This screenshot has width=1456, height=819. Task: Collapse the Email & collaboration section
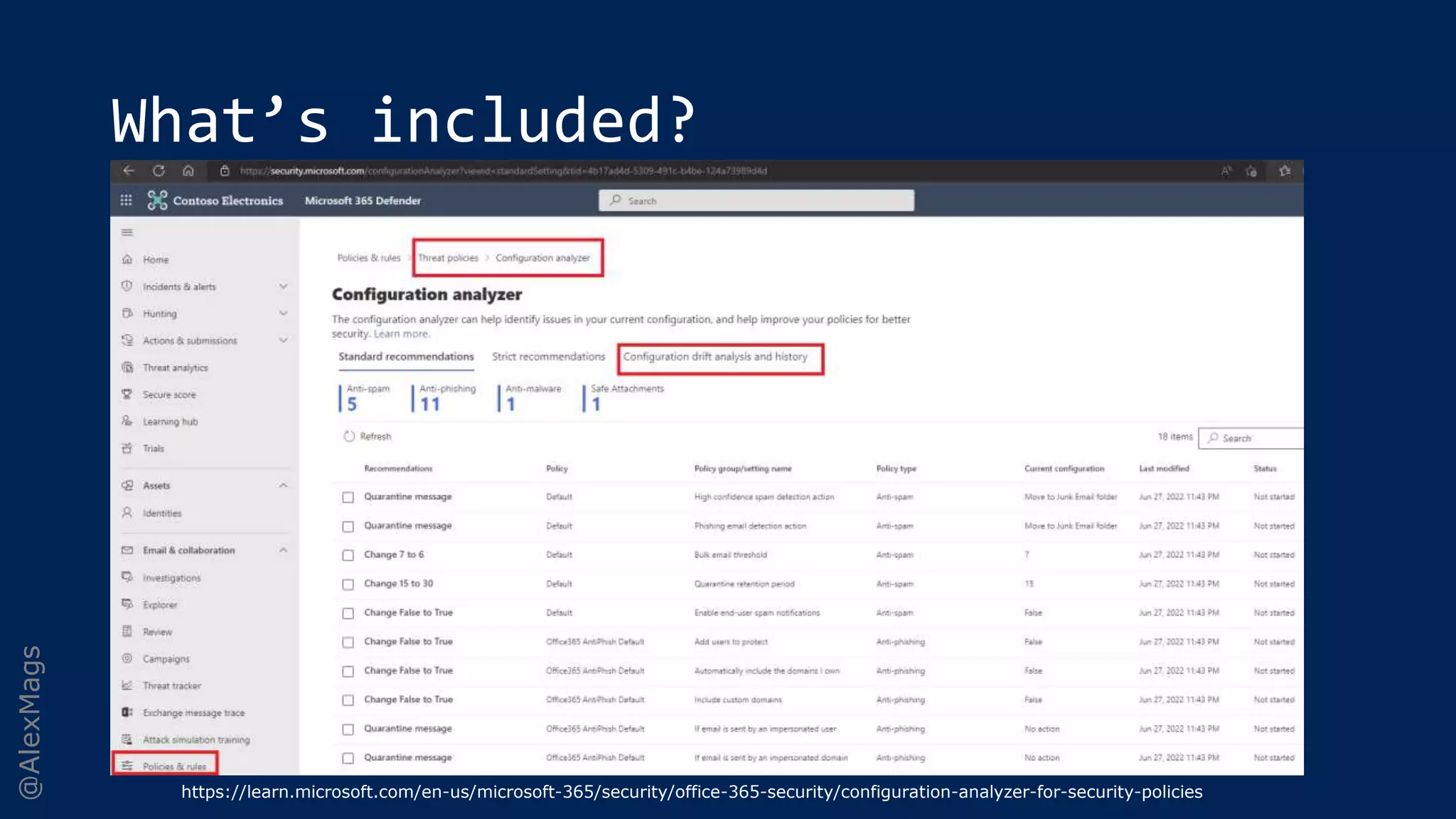click(283, 550)
